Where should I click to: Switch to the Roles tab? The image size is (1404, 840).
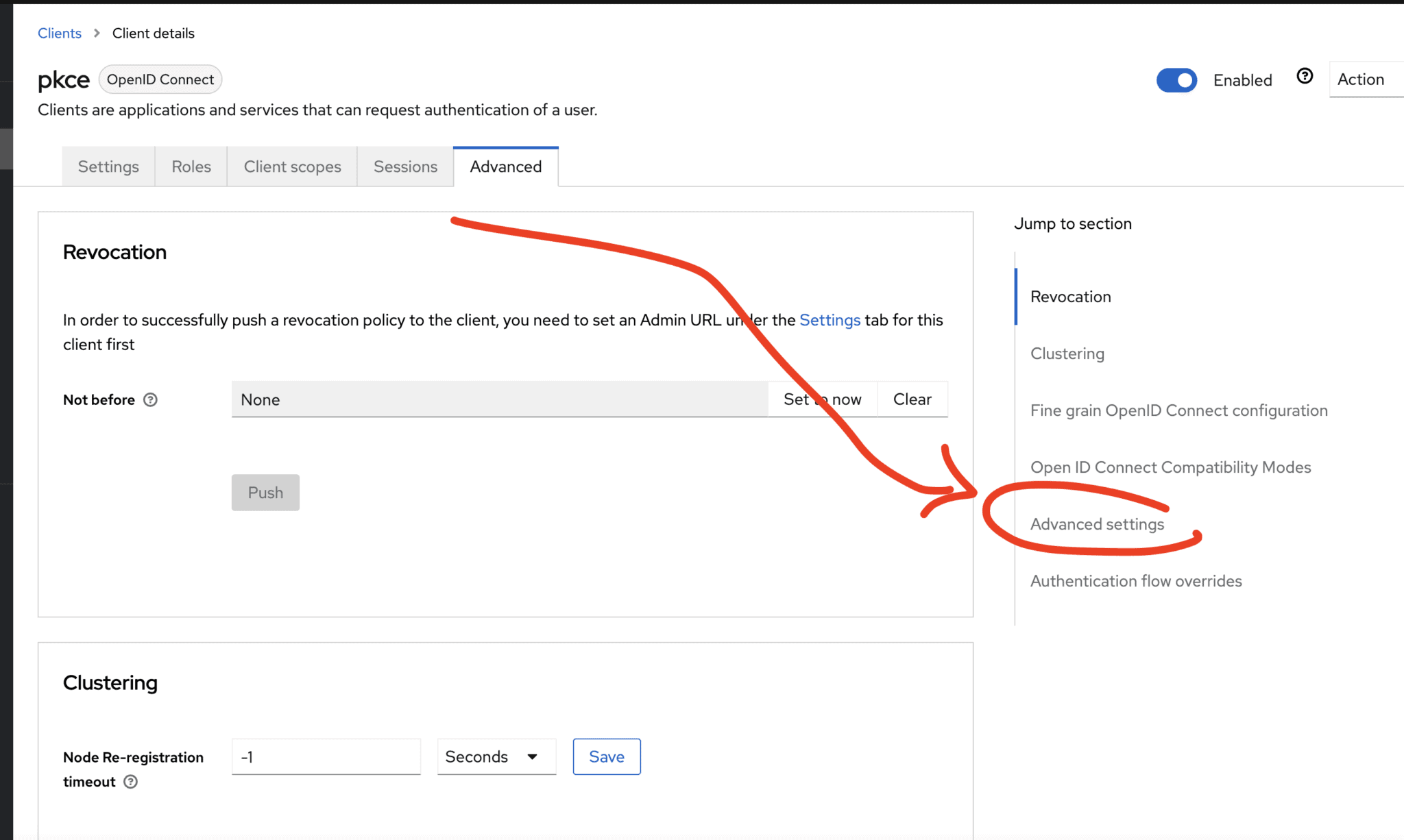coord(191,166)
